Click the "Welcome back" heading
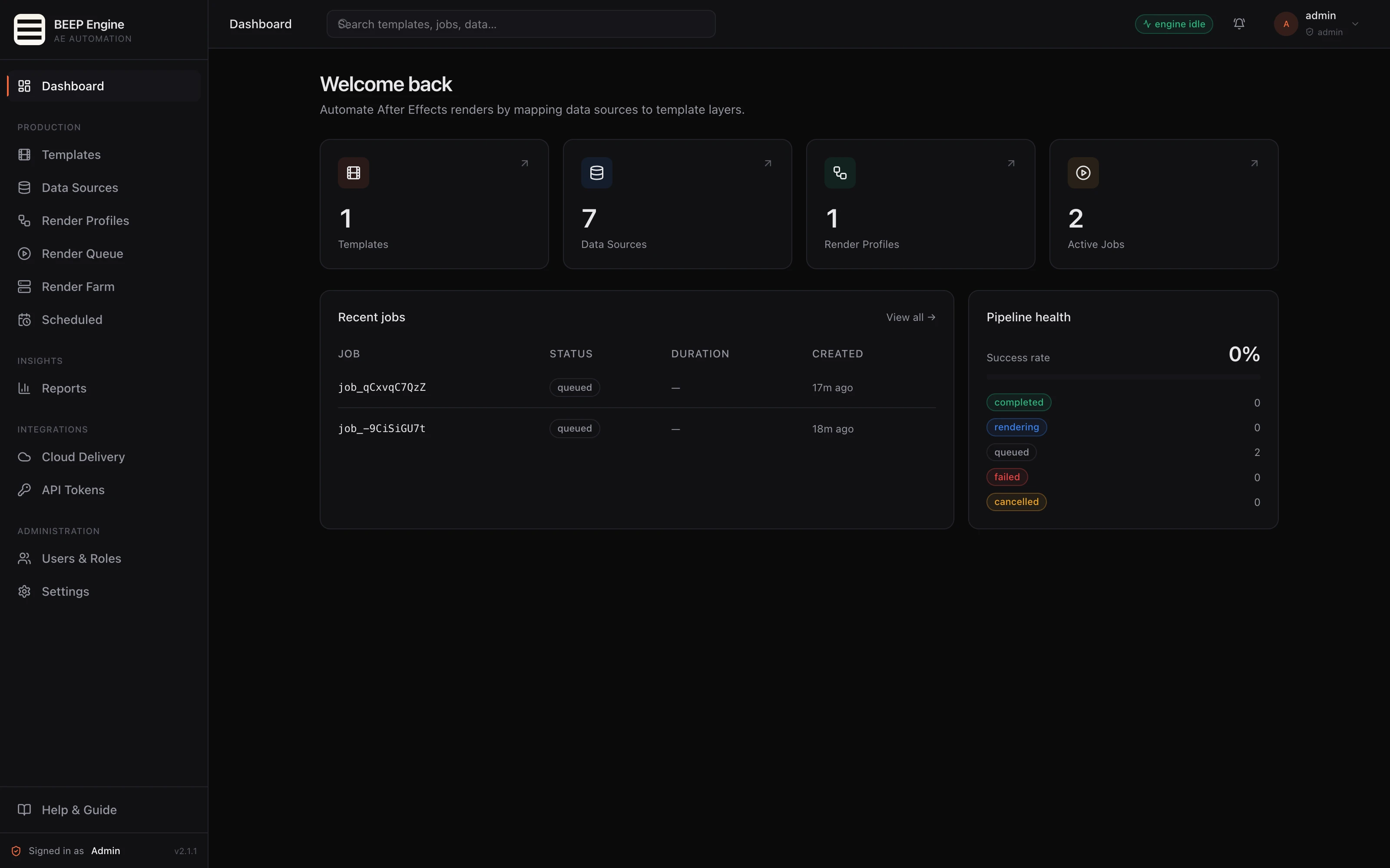Screen dimensions: 1390x868 (386, 84)
